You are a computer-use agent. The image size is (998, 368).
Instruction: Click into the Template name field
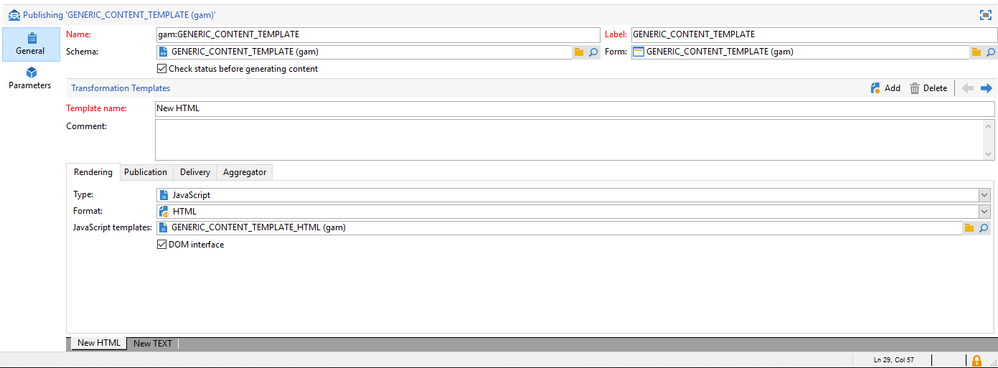(x=574, y=108)
